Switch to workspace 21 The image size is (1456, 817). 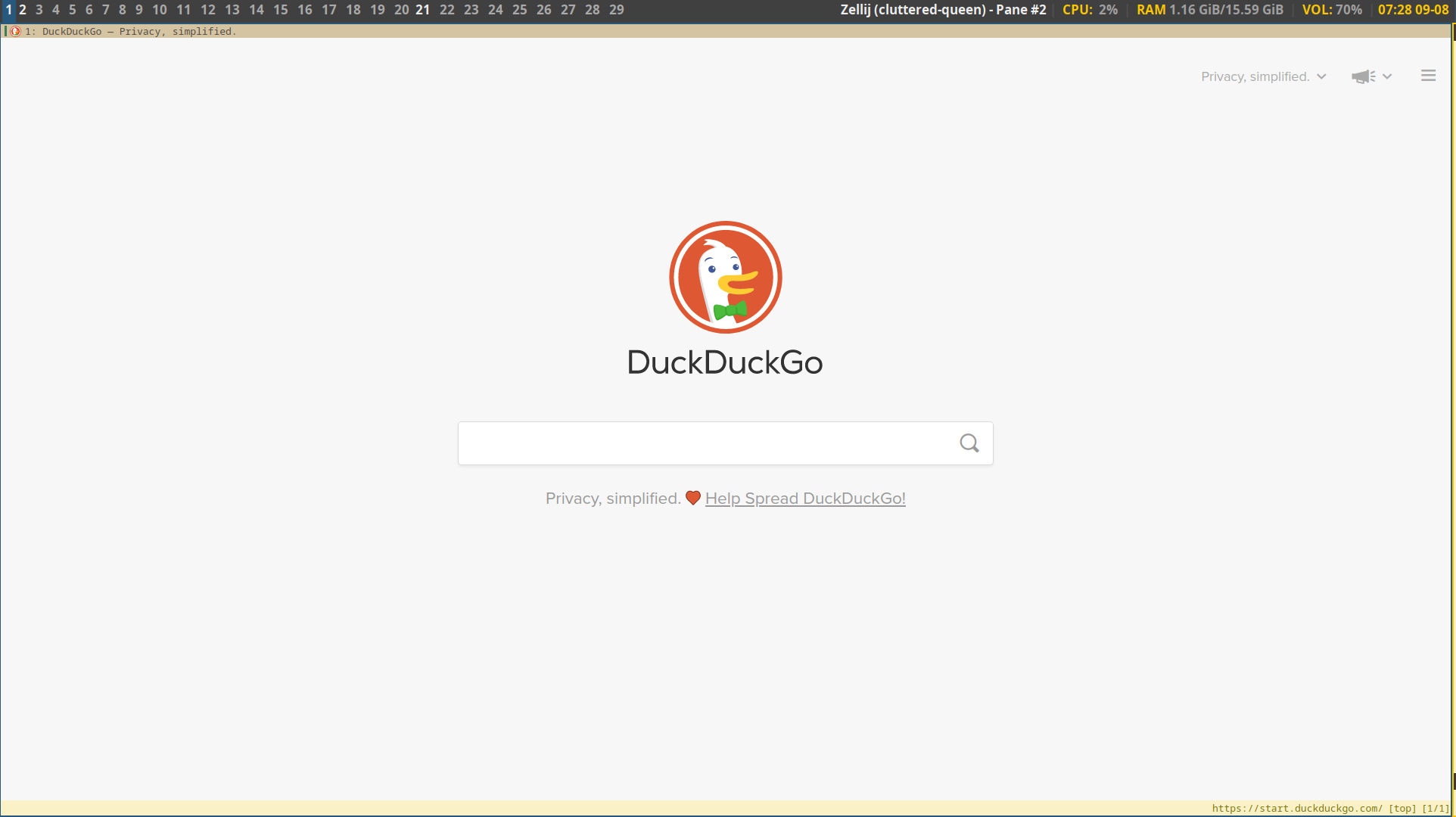point(422,10)
